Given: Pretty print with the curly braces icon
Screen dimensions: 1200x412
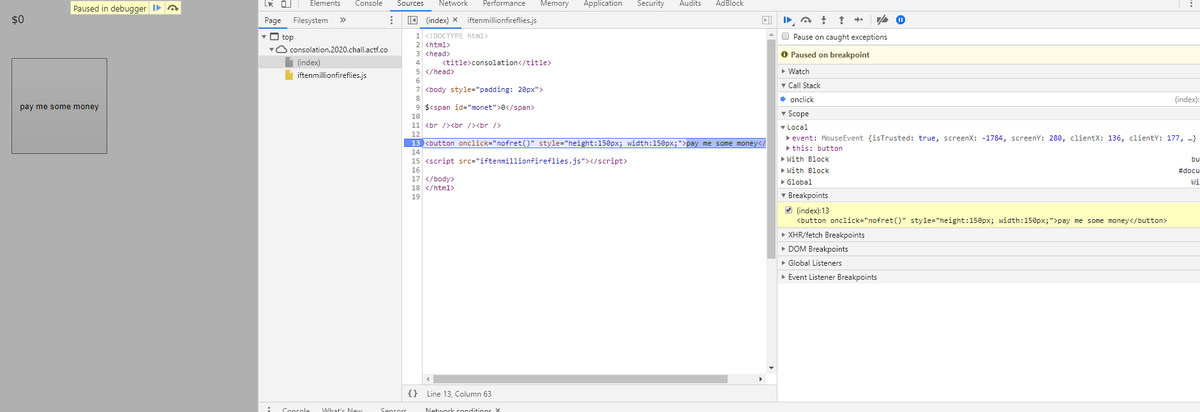Looking at the screenshot, I should pyautogui.click(x=412, y=394).
